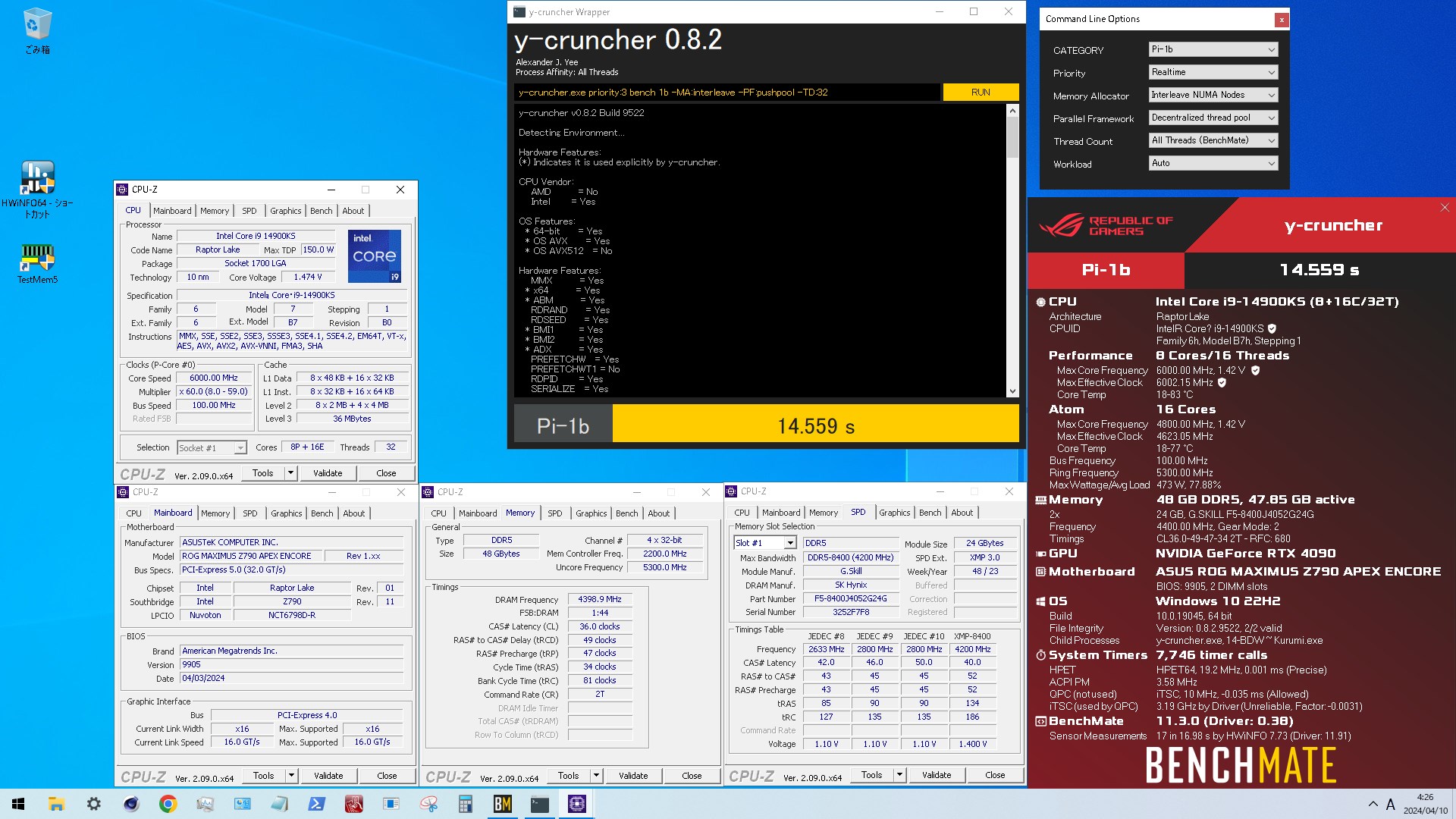The width and height of the screenshot is (1456, 819).
Task: Switch to CPU-Z taskbar icon
Action: pos(576,804)
